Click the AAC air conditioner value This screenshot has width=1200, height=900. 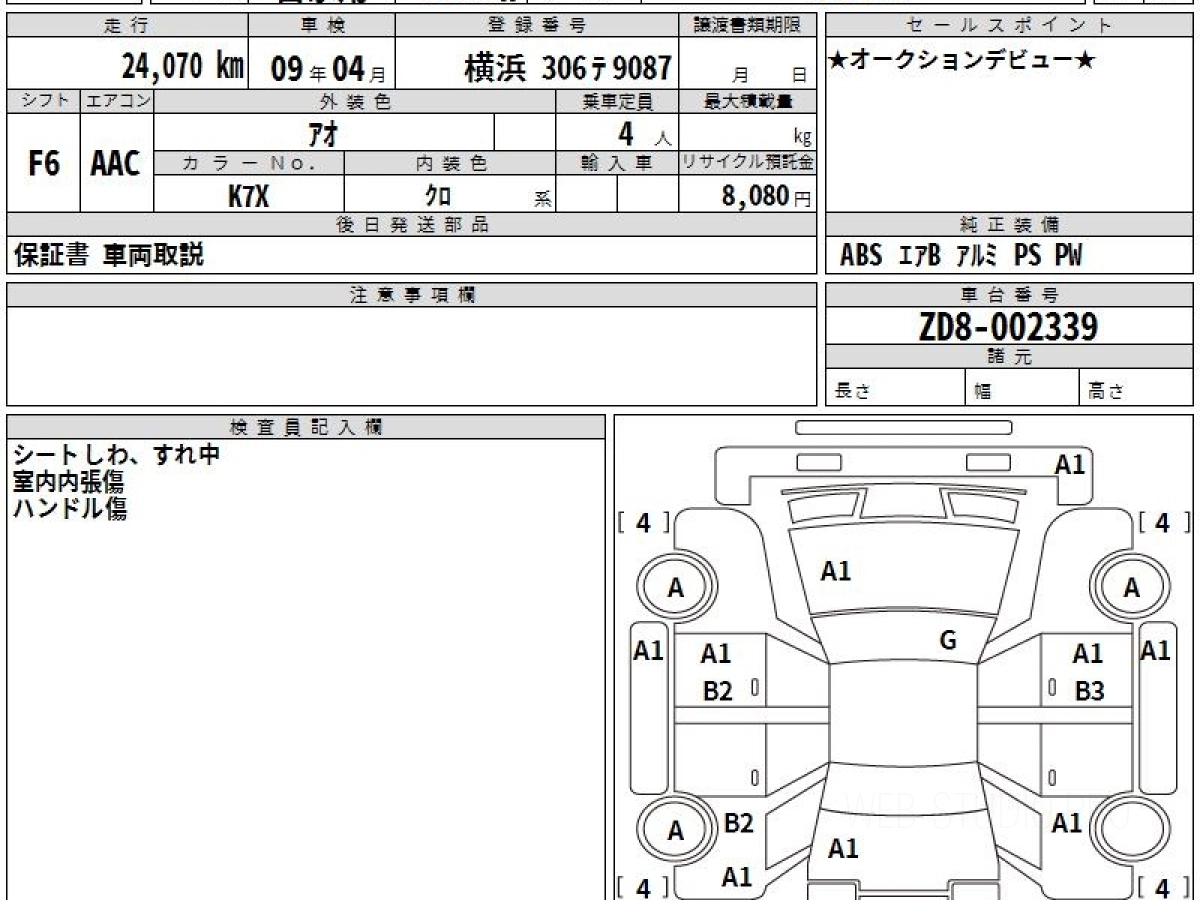[116, 164]
